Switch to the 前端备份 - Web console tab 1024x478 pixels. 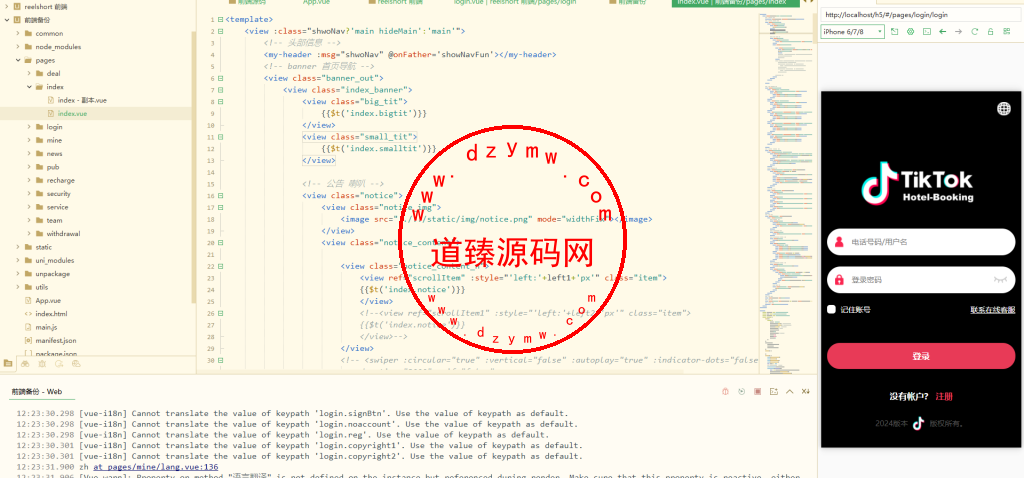(x=37, y=392)
